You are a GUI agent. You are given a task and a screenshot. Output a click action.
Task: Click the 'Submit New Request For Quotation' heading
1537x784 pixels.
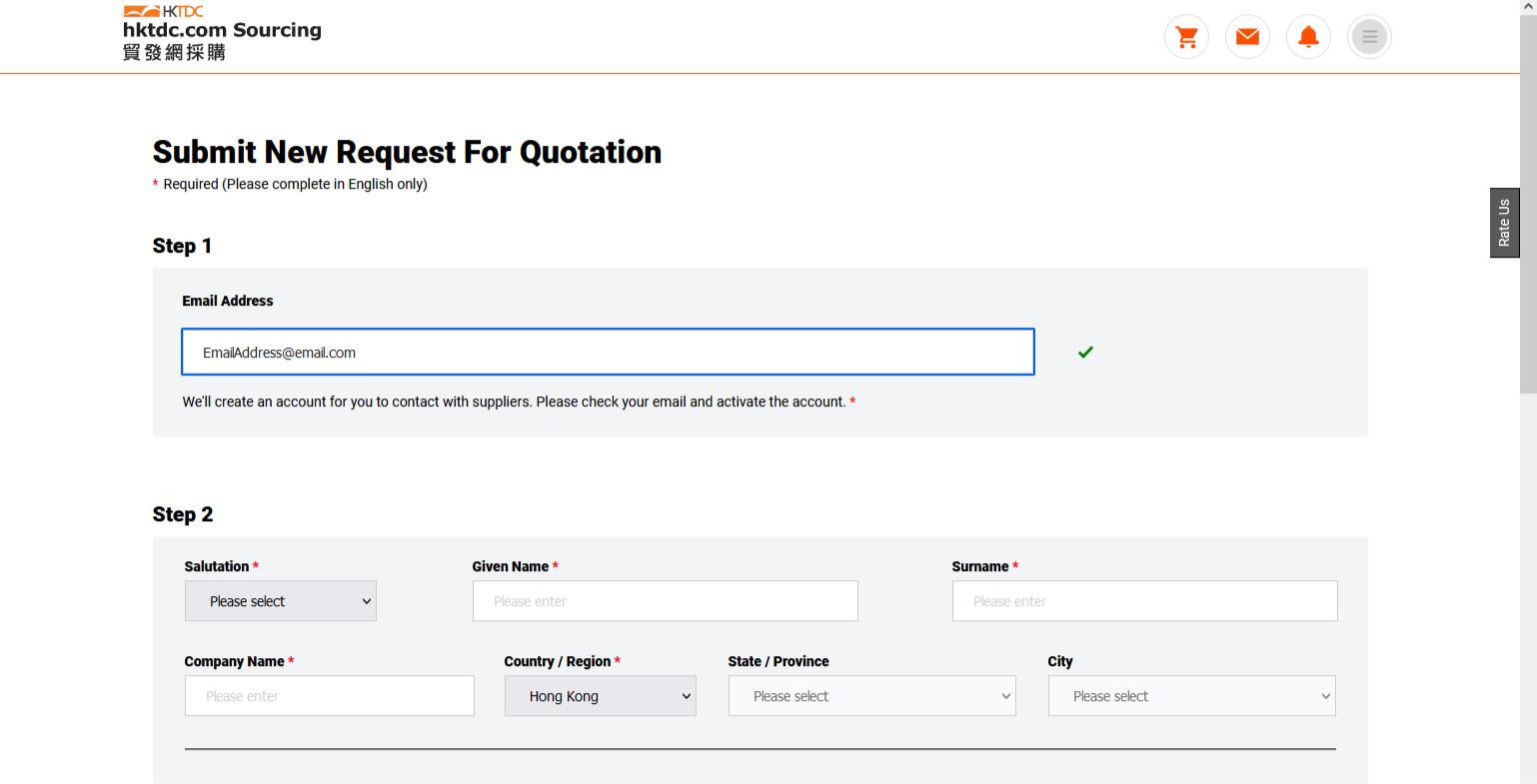tap(407, 152)
